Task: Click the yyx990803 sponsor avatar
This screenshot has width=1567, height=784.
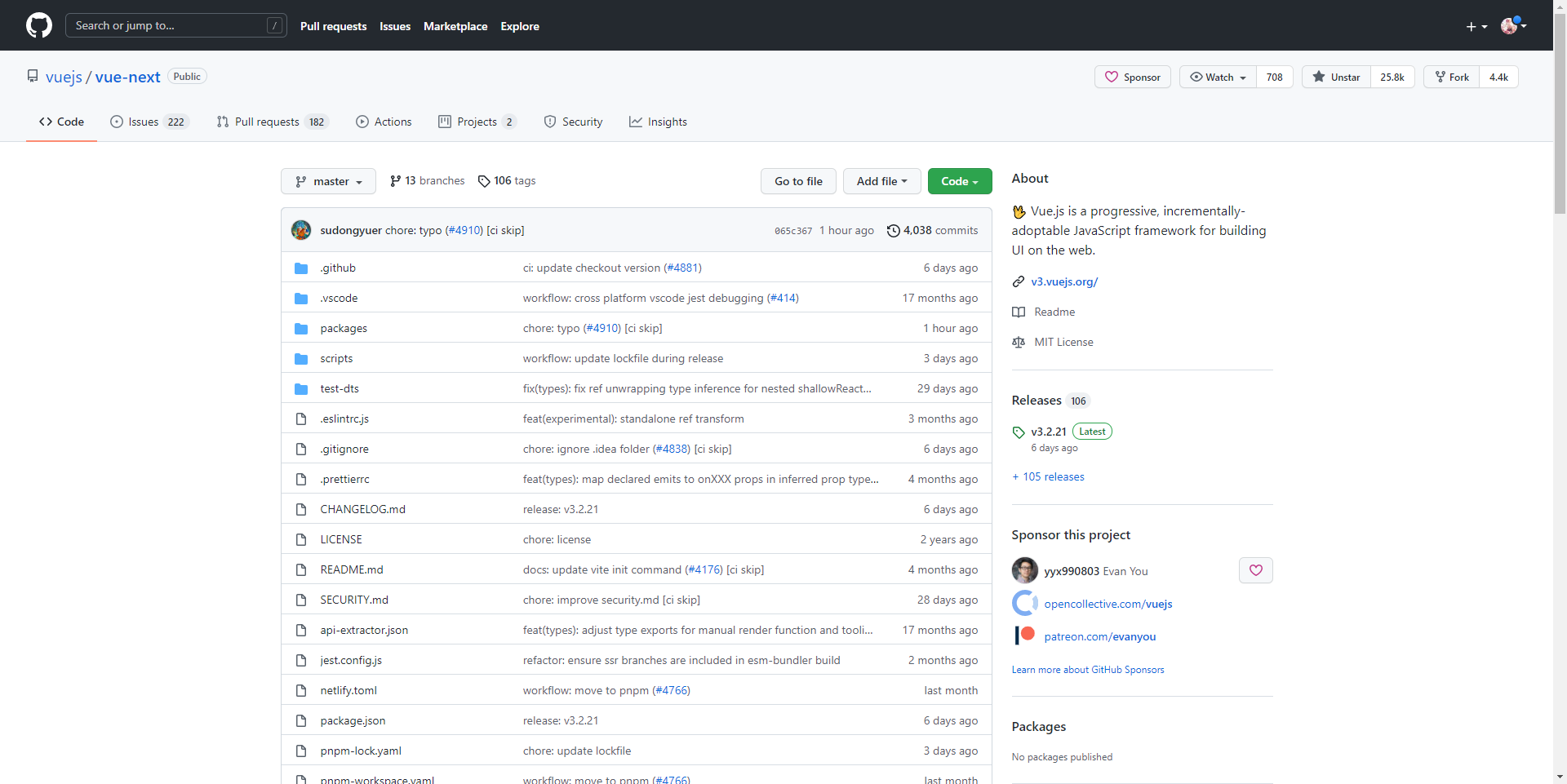Action: click(x=1025, y=570)
